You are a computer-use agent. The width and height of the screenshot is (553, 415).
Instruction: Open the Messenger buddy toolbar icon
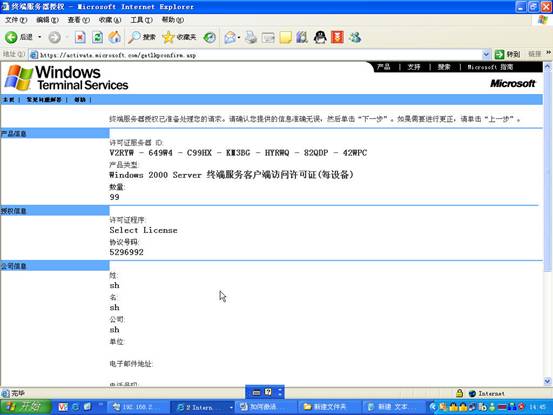pos(355,37)
